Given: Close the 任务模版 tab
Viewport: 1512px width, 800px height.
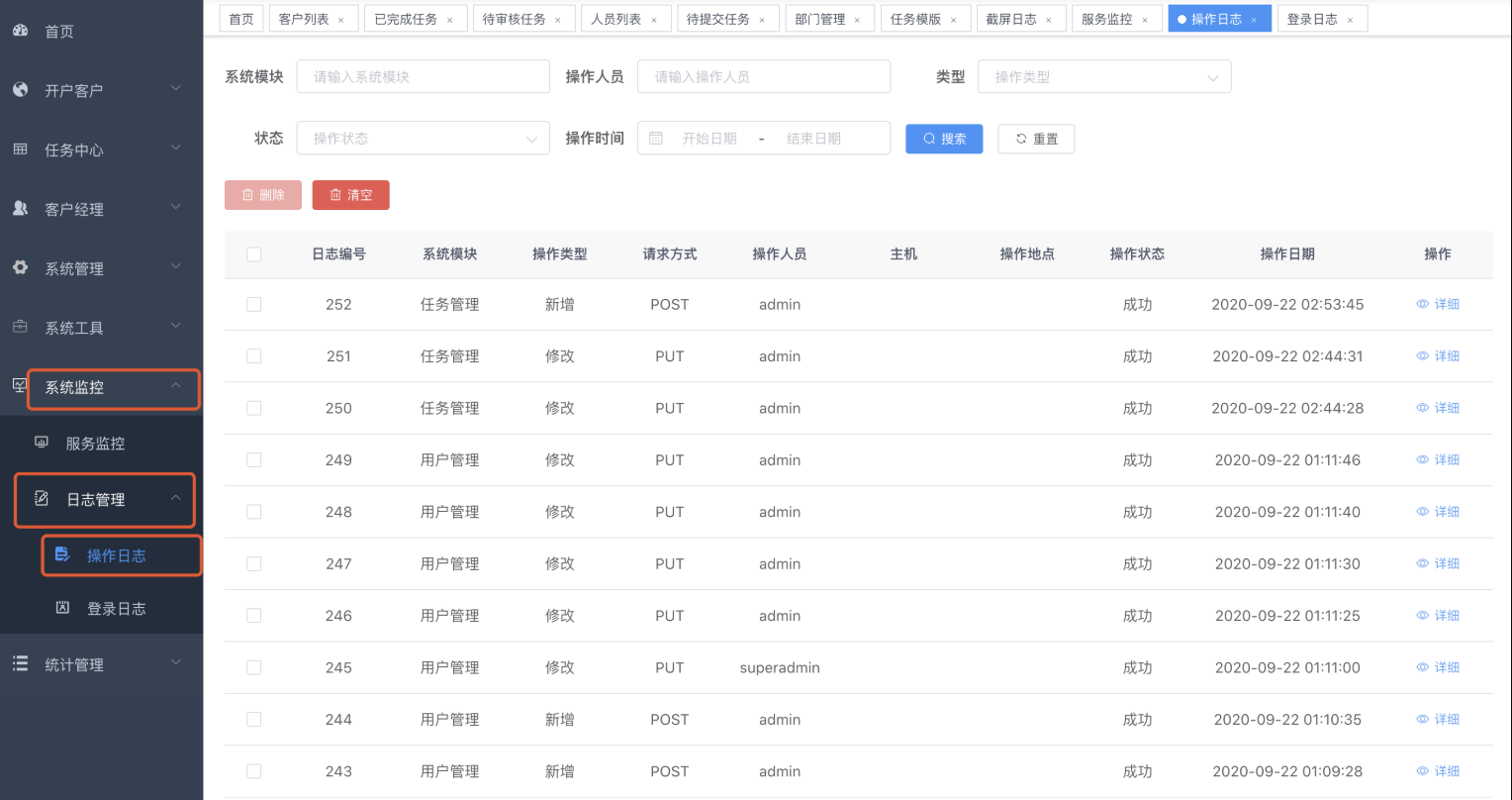Looking at the screenshot, I should click(x=953, y=20).
